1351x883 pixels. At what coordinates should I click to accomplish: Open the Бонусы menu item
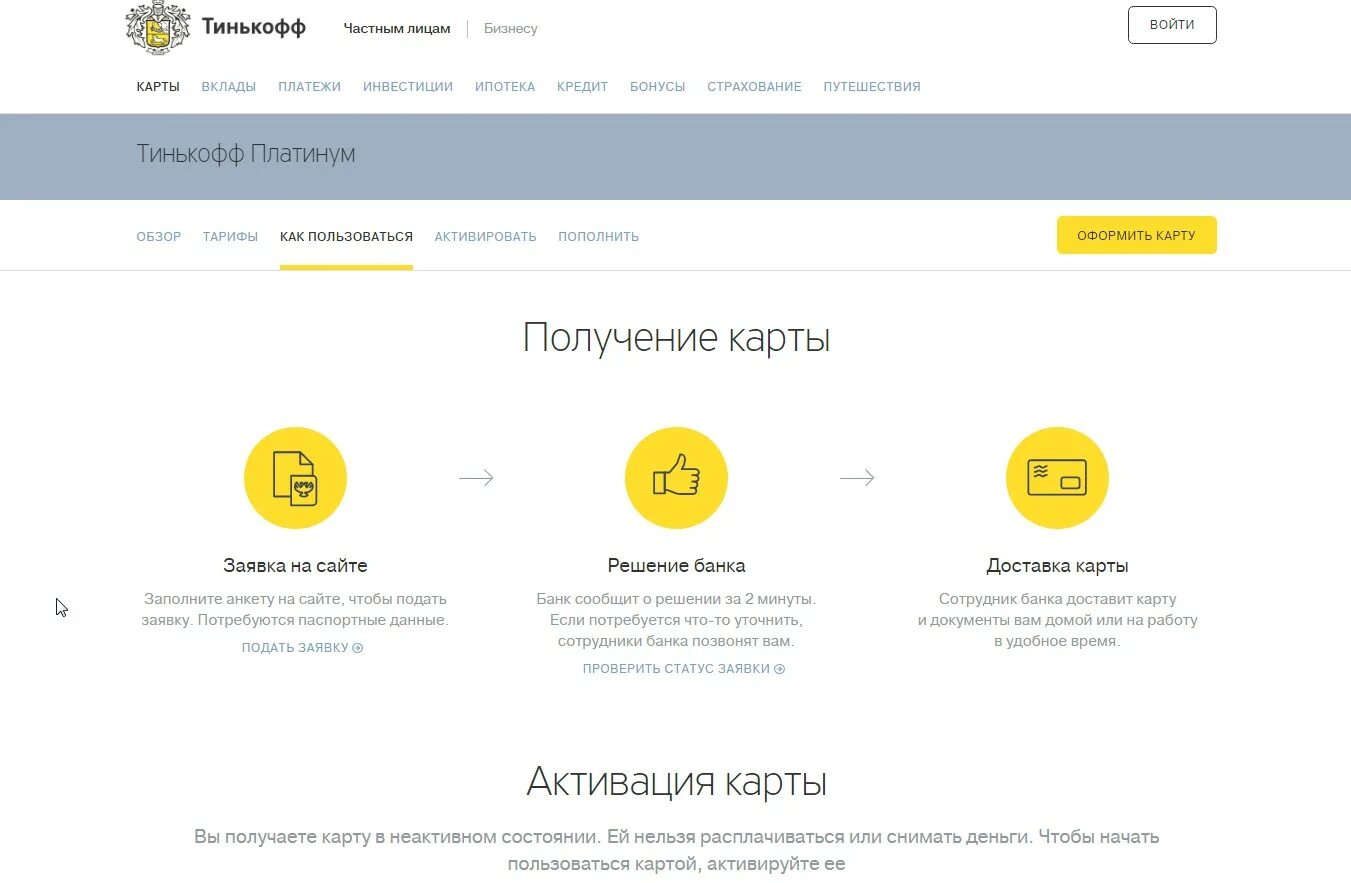point(658,87)
